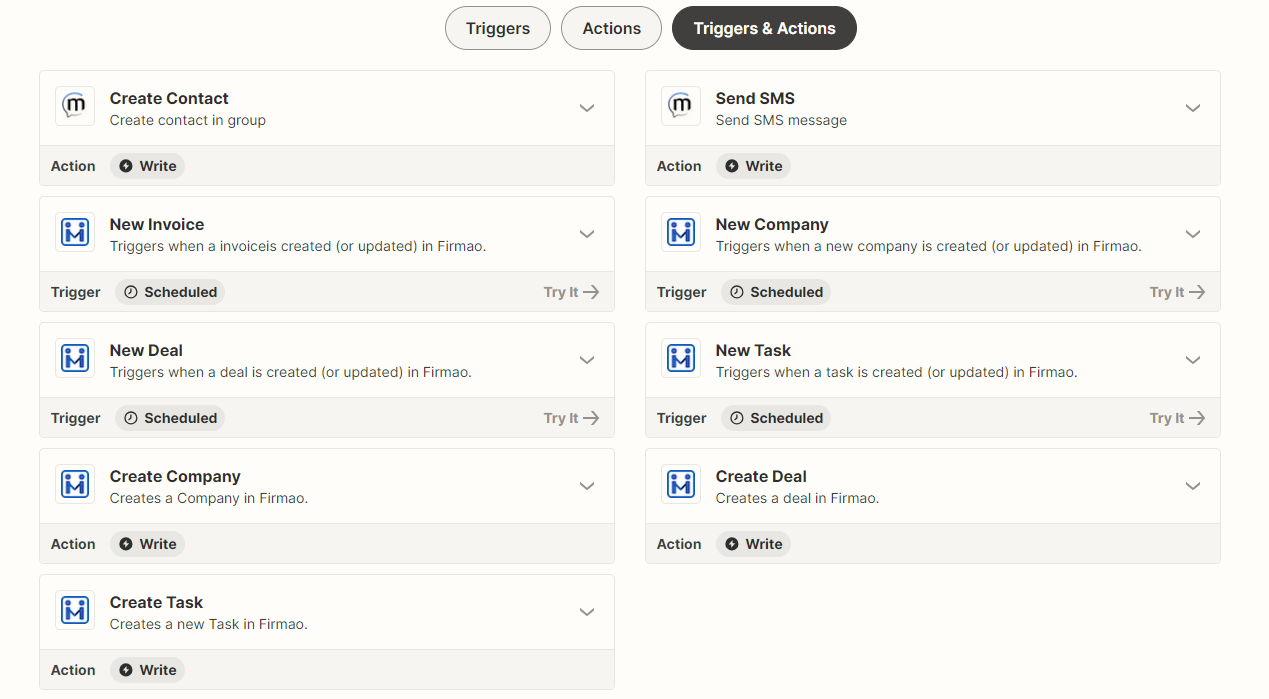1269x699 pixels.
Task: Click the Write badge under Send SMS
Action: [753, 166]
